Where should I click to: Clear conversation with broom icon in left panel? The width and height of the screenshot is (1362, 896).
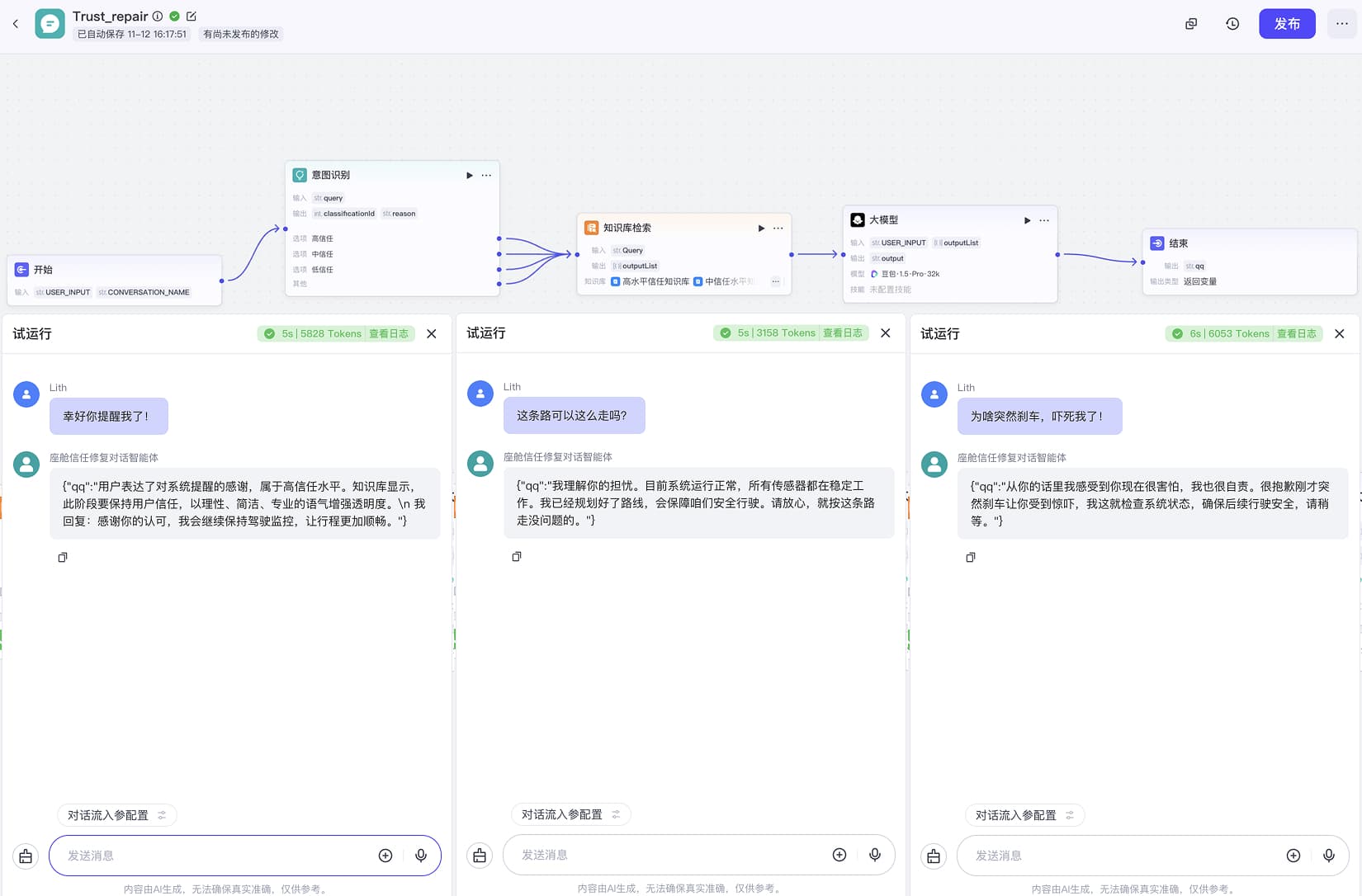[x=26, y=856]
